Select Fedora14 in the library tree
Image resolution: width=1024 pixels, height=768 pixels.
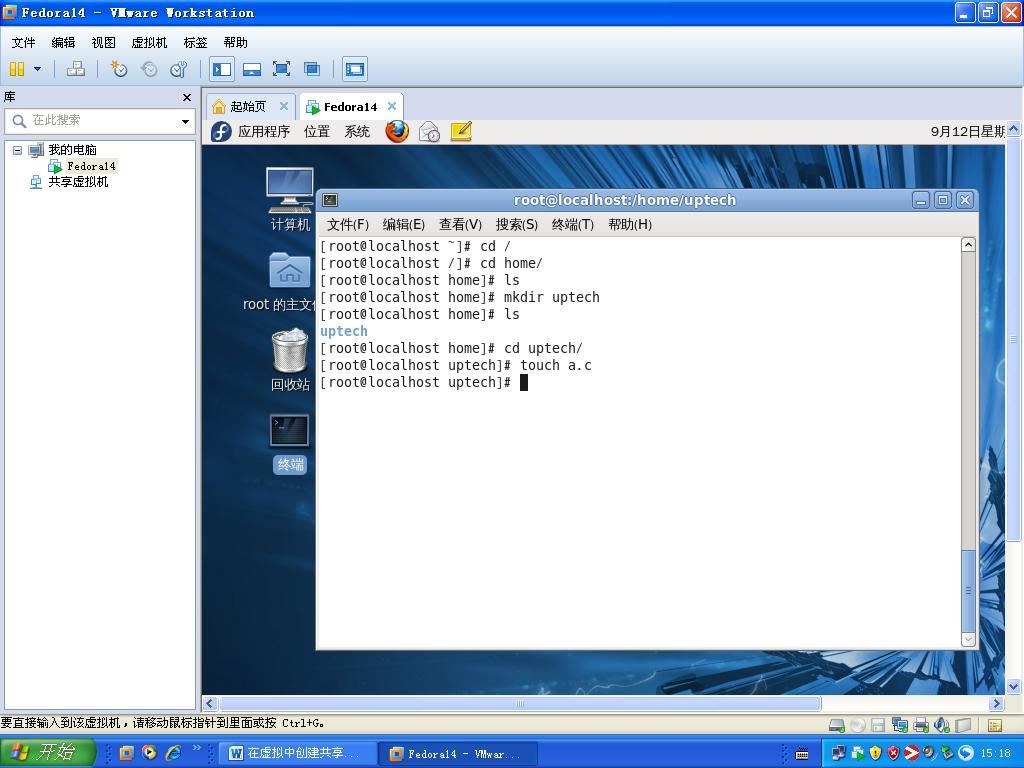coord(82,166)
